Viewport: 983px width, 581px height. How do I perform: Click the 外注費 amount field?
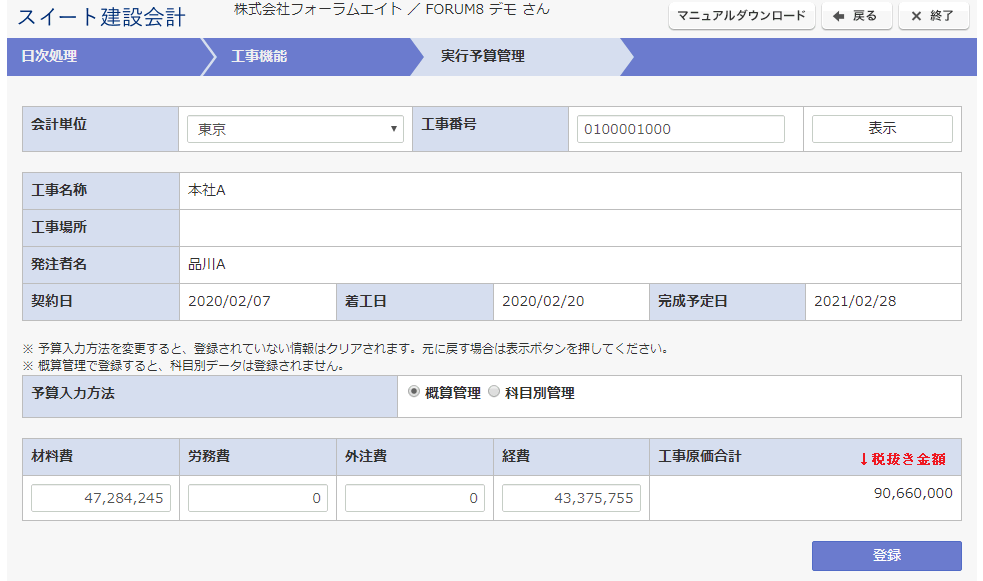pyautogui.click(x=414, y=498)
